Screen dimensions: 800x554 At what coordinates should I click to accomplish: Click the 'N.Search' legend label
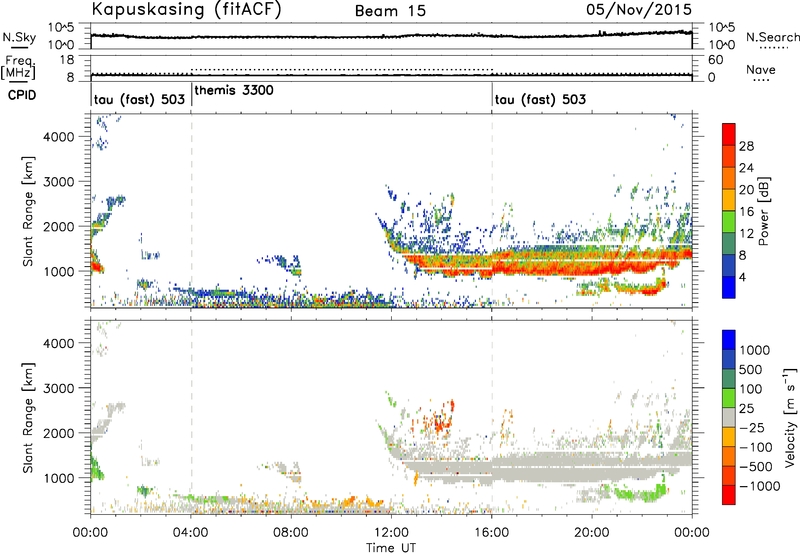point(772,37)
